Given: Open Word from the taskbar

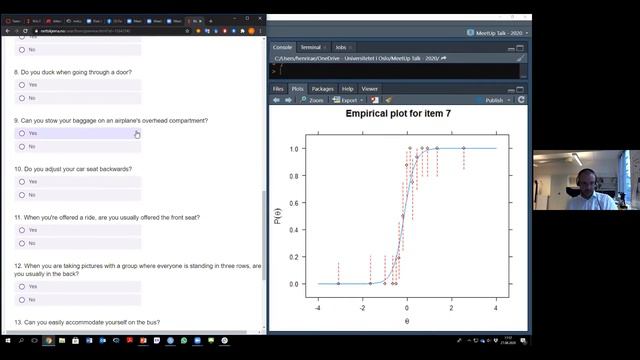Looking at the screenshot, I should [x=89, y=340].
